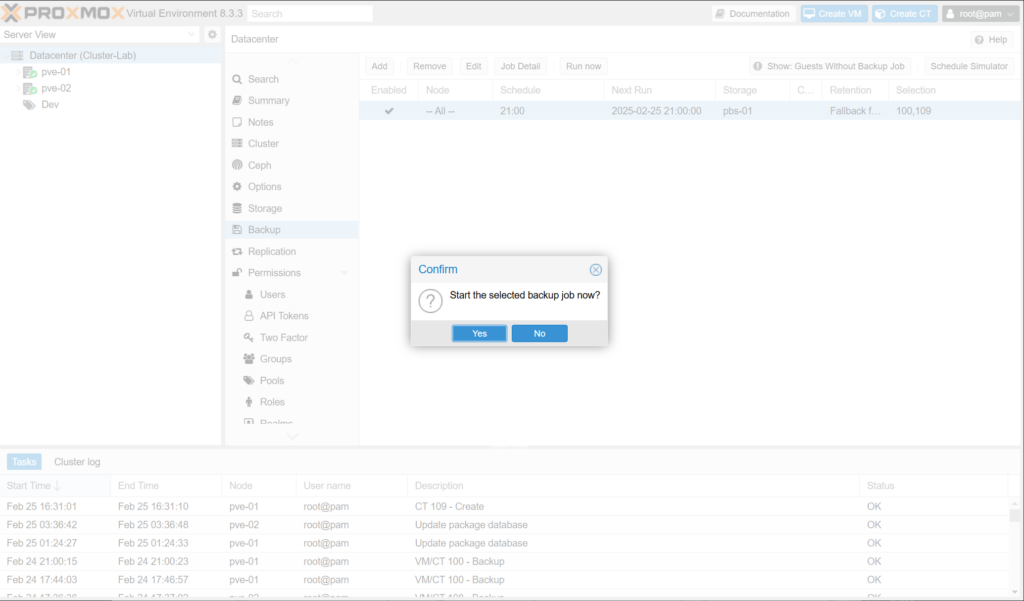The width and height of the screenshot is (1024, 601).
Task: Close the Confirm dialog with X icon
Action: (x=595, y=270)
